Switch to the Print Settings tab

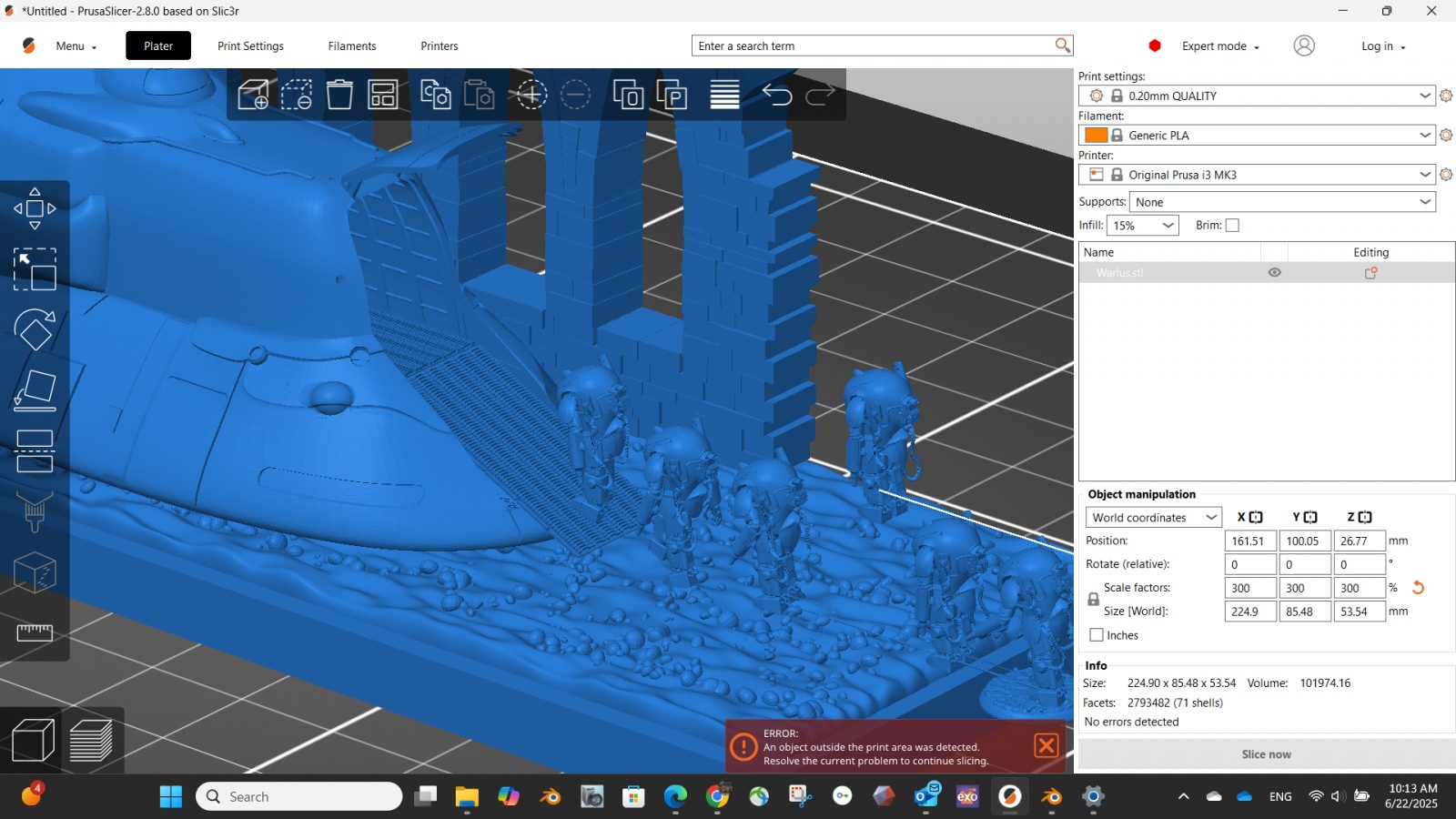[x=250, y=46]
